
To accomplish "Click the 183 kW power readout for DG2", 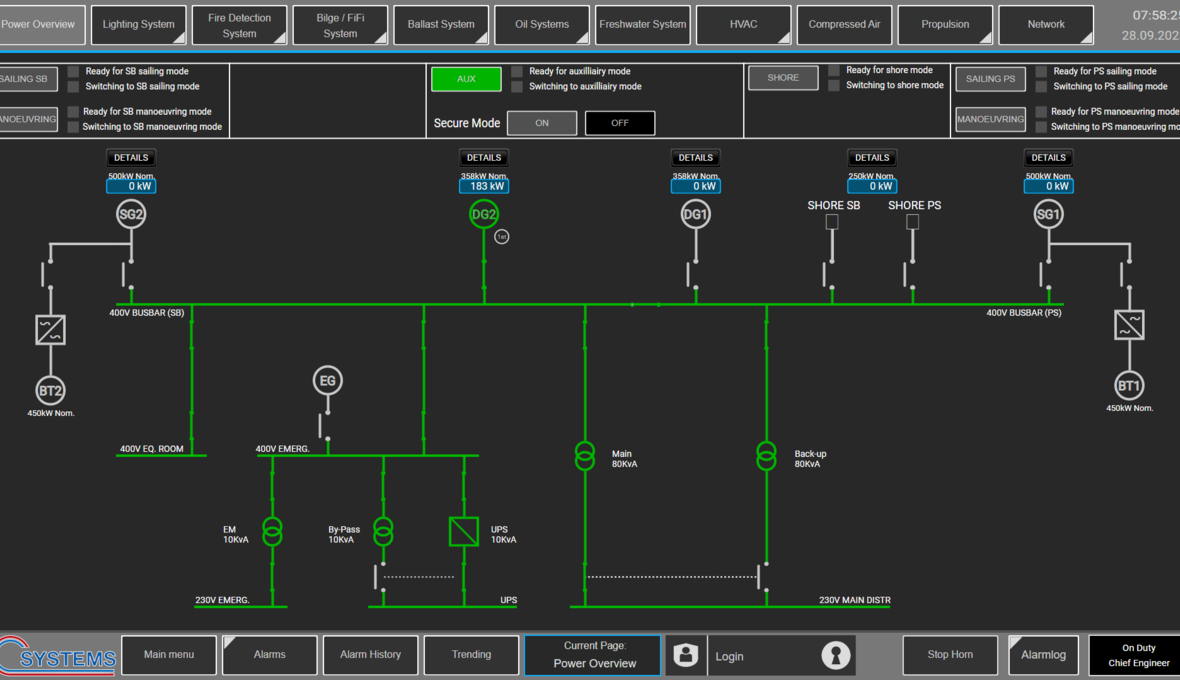I will coord(484,186).
